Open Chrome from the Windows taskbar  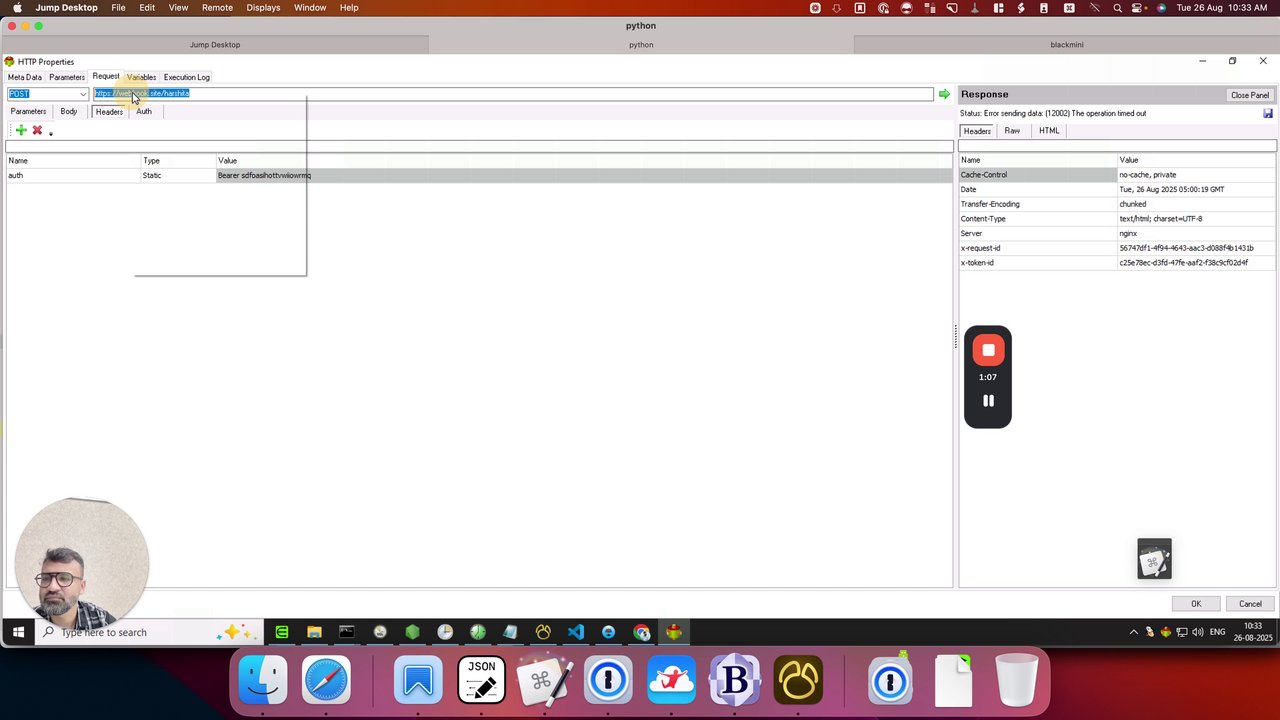coord(641,632)
